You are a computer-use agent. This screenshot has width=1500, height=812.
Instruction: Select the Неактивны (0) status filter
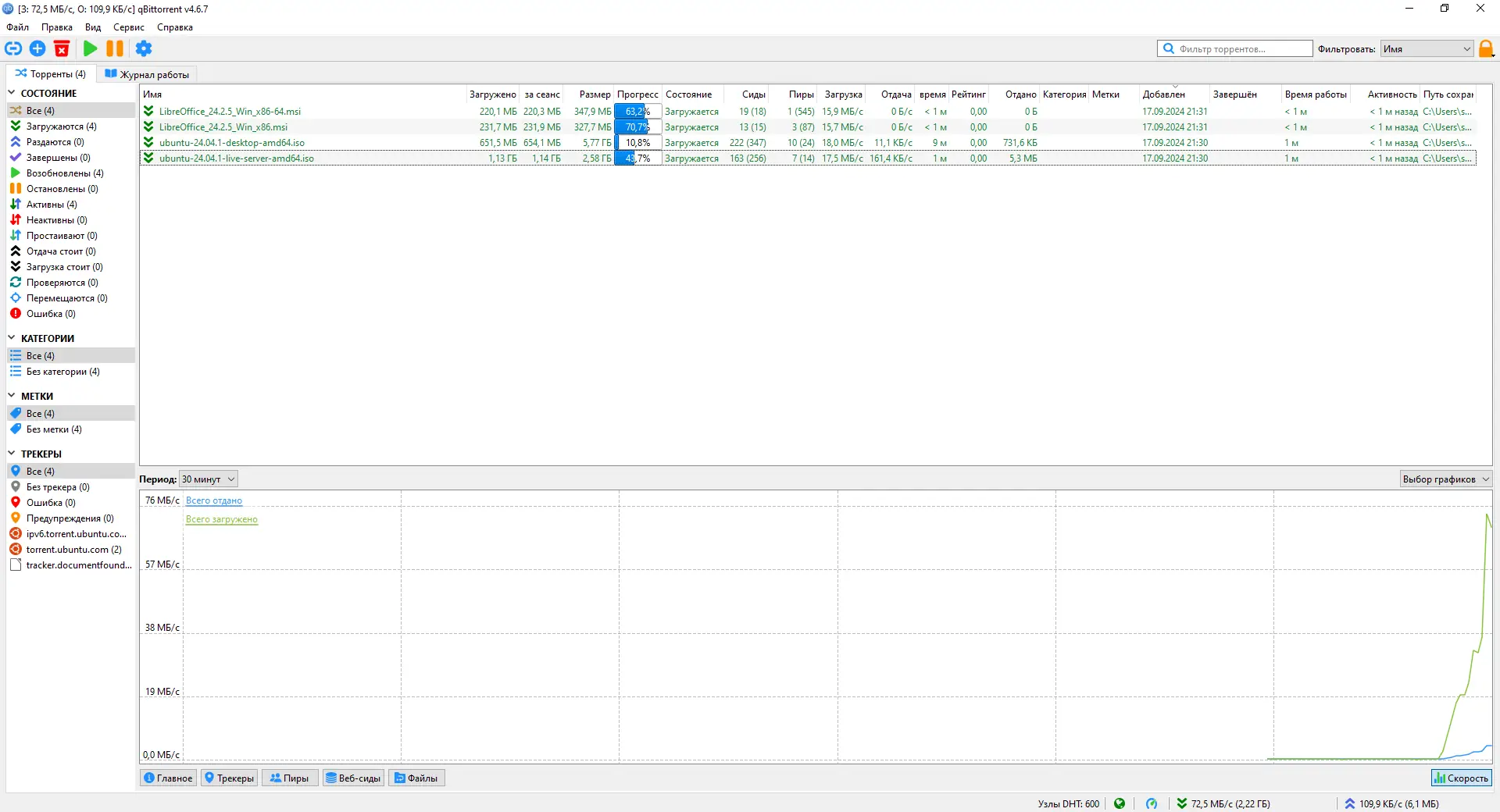pyautogui.click(x=71, y=220)
